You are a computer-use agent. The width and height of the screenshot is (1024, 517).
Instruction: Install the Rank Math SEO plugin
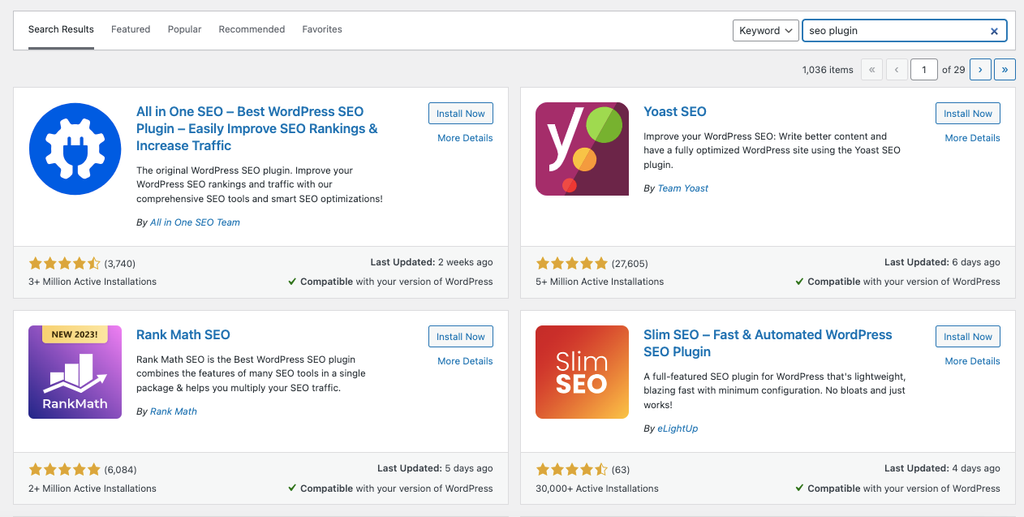[460, 336]
